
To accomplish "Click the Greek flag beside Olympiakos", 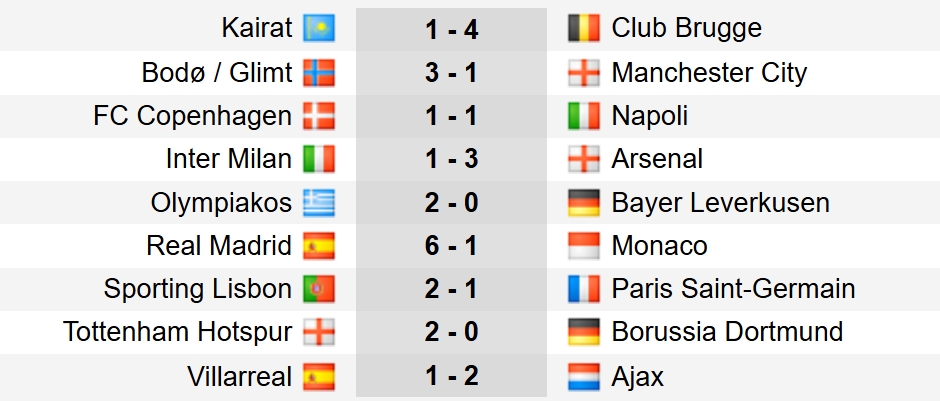I will tap(319, 203).
